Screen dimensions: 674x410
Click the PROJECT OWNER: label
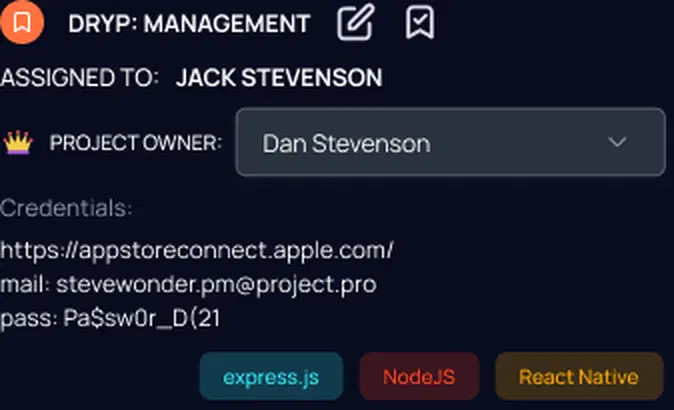(136, 143)
